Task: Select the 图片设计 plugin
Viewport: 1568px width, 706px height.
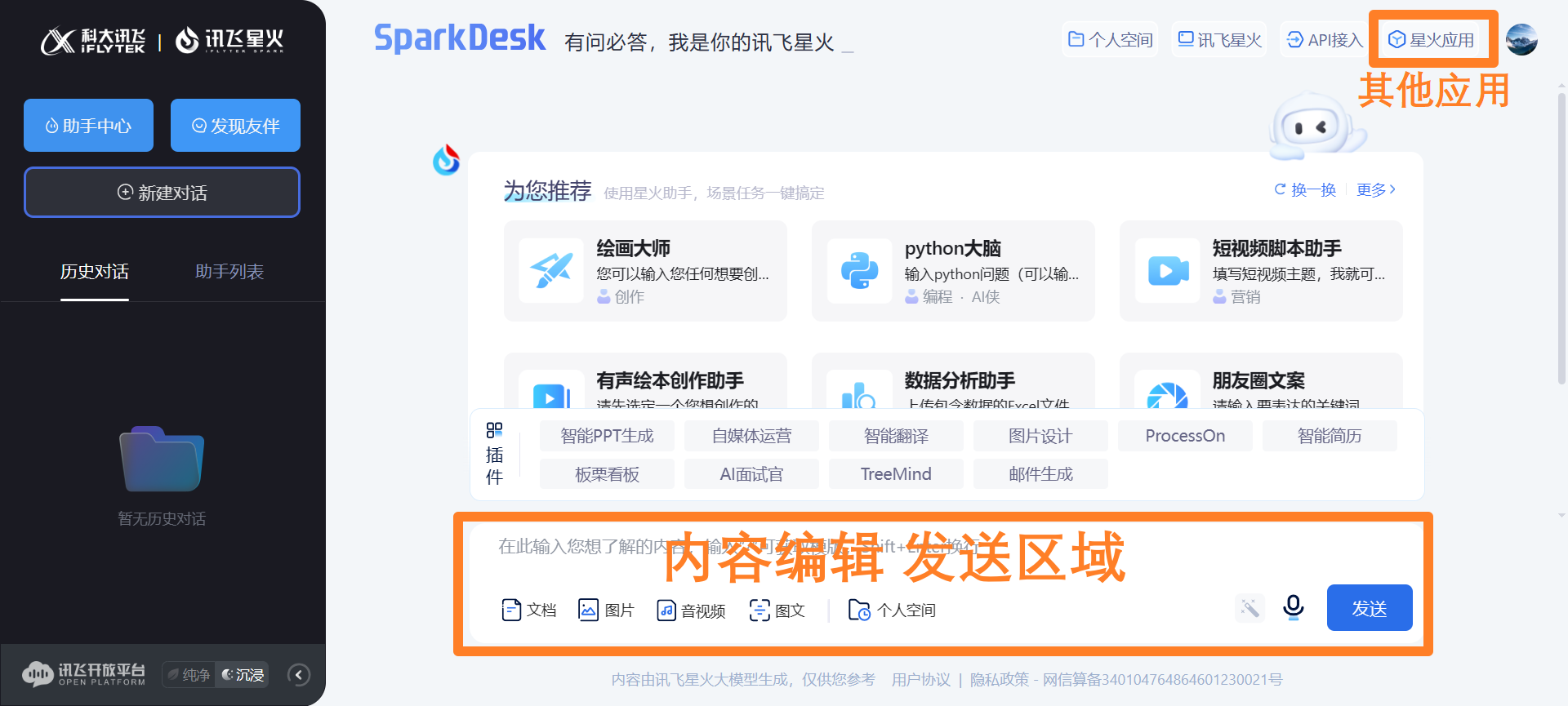Action: (x=1040, y=436)
